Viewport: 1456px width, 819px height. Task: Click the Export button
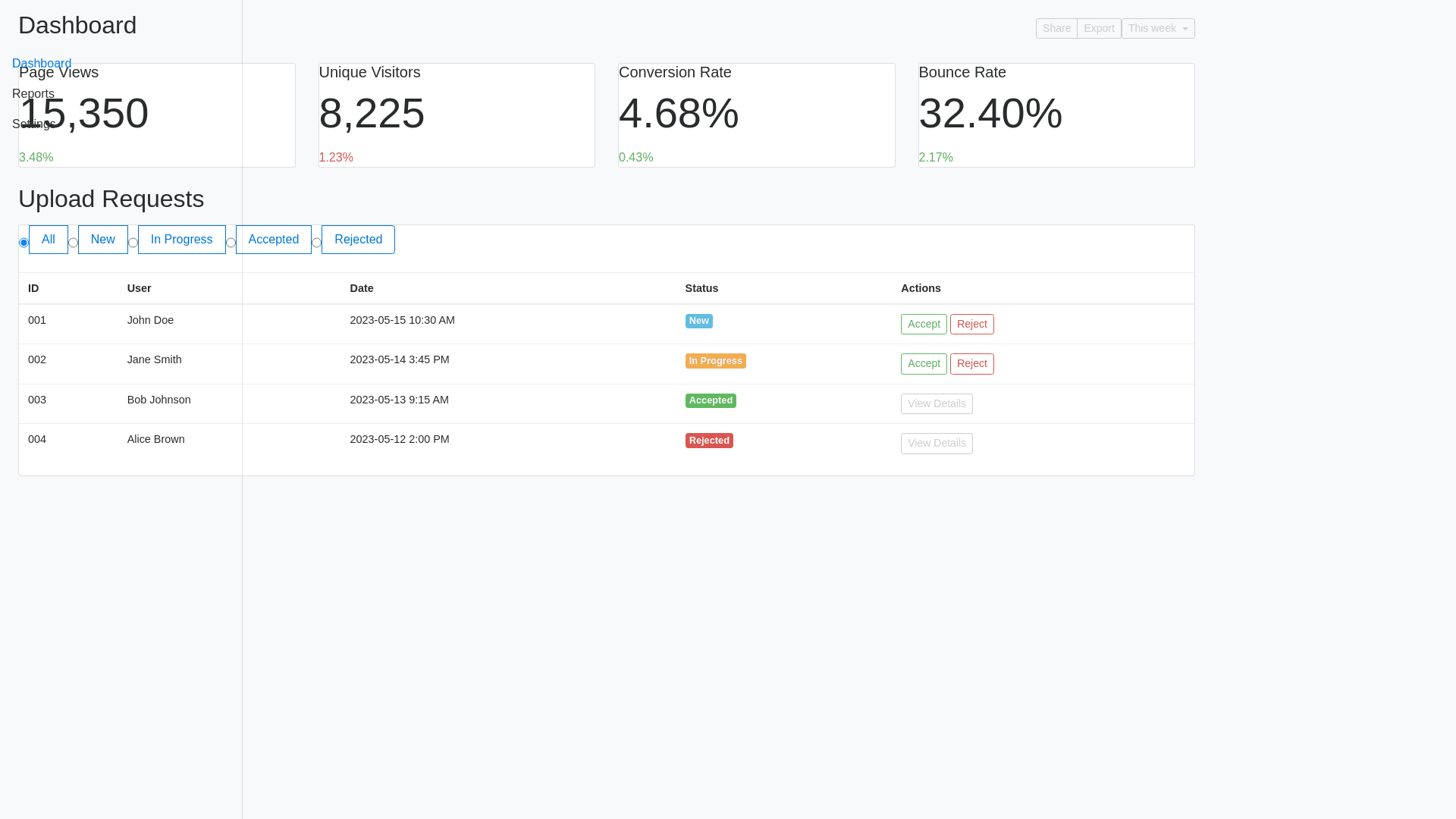(1099, 29)
